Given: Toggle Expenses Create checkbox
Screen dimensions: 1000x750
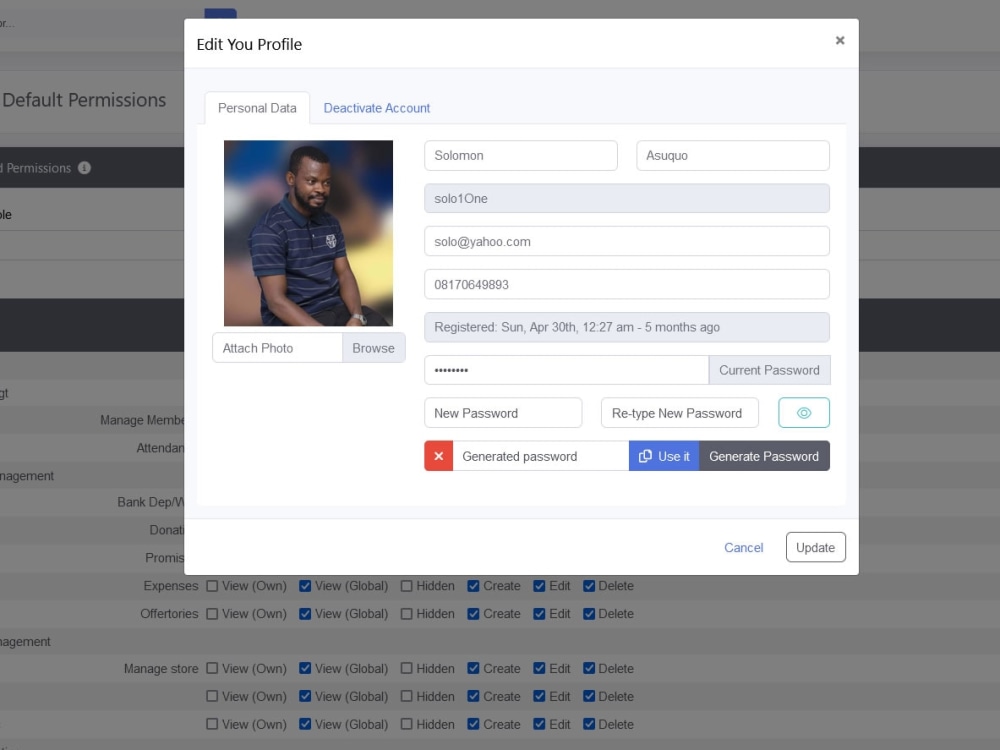Looking at the screenshot, I should 473,585.
